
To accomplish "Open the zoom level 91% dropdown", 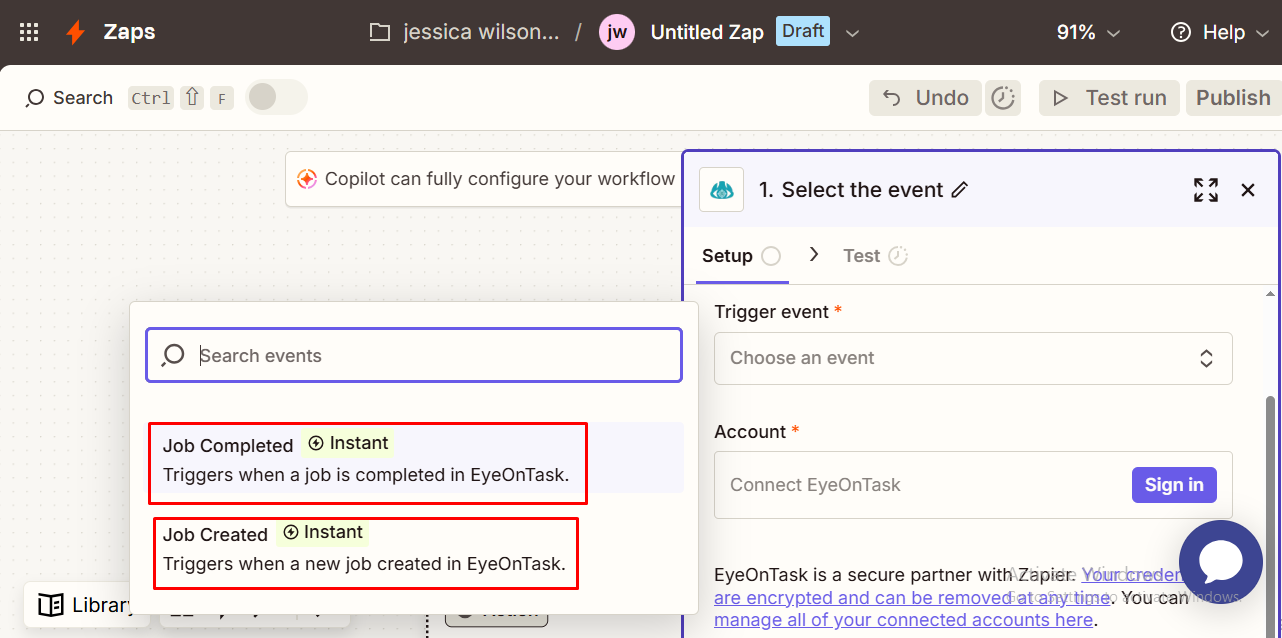I will click(1088, 32).
